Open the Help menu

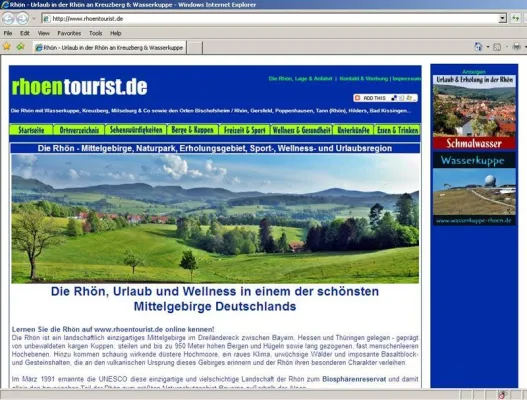116,33
